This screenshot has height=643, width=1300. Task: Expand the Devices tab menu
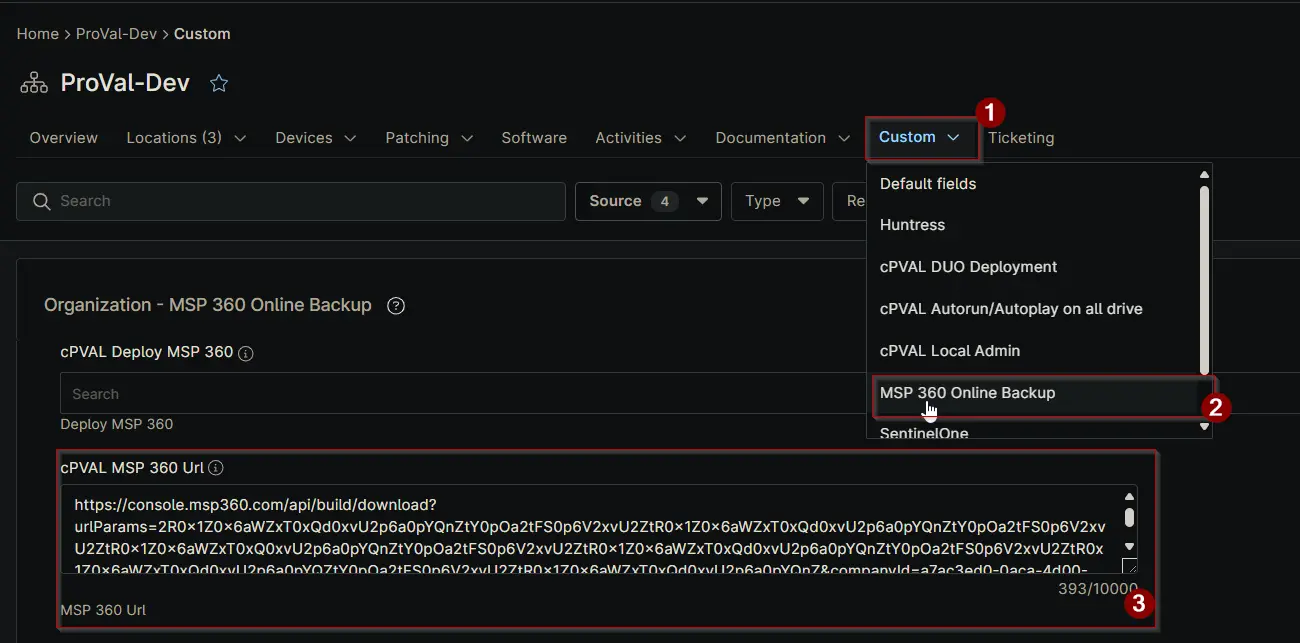(350, 138)
